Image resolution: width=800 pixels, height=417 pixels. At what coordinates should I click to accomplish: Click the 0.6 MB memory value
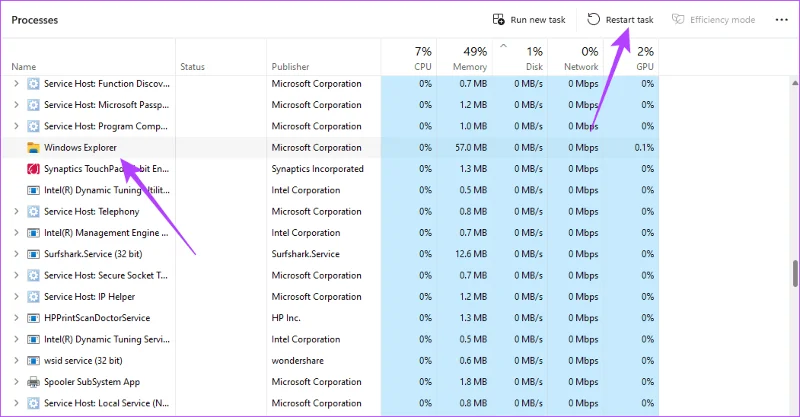473,360
